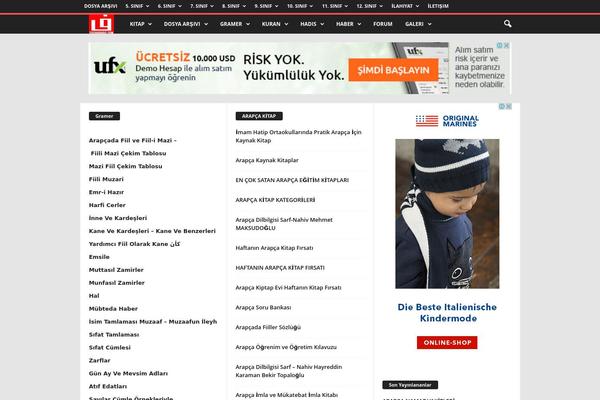The height and width of the screenshot is (400, 600).
Task: Open EN ÇOK SATAN ARAPÇA EĞİTİM KİTAPLARI
Action: click(292, 180)
